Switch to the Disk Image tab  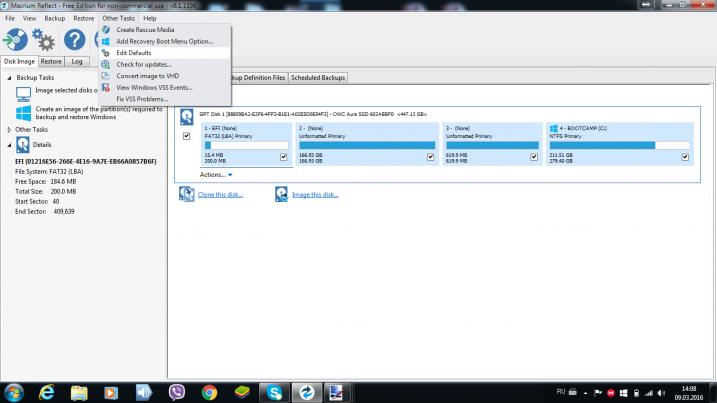(x=19, y=61)
